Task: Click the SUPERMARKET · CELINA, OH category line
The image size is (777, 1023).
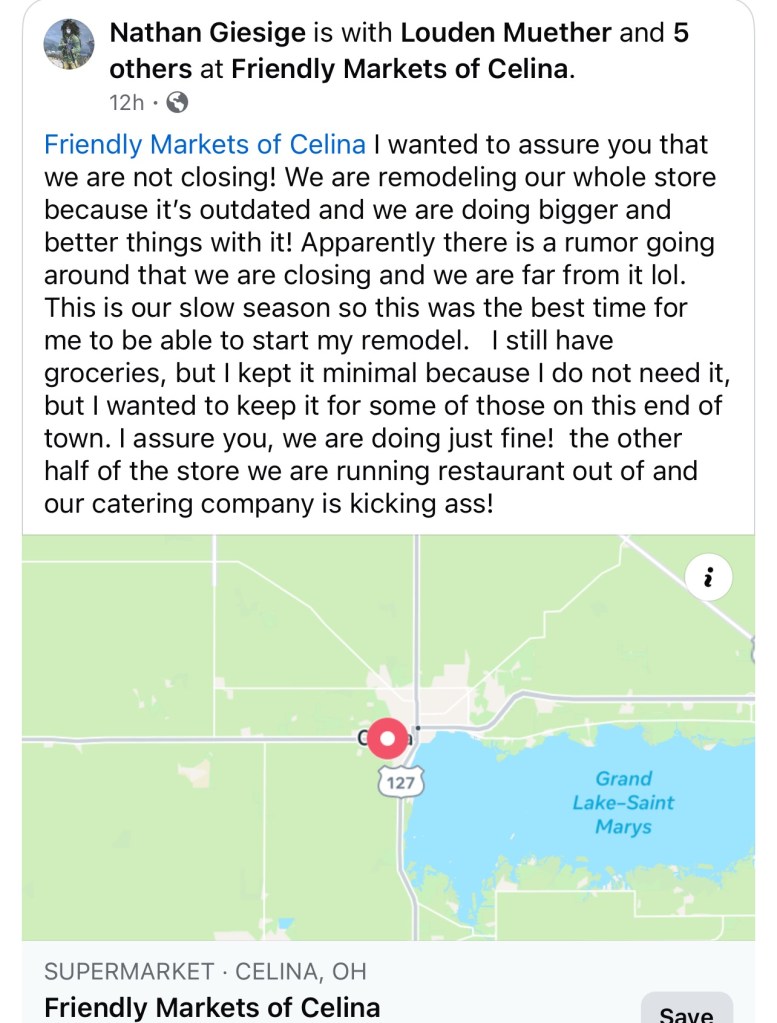Action: click(x=205, y=971)
